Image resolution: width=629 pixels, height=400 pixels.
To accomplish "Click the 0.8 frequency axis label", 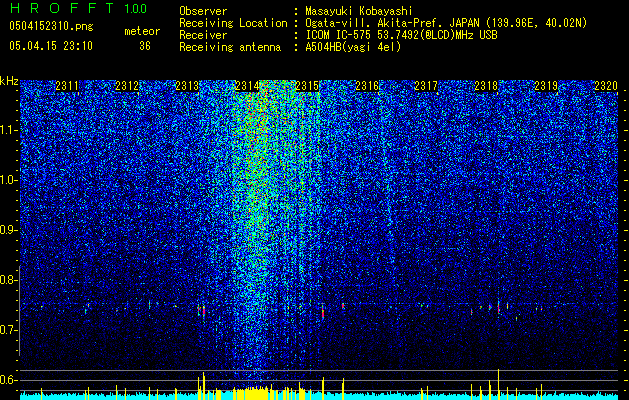I will 9,280.
